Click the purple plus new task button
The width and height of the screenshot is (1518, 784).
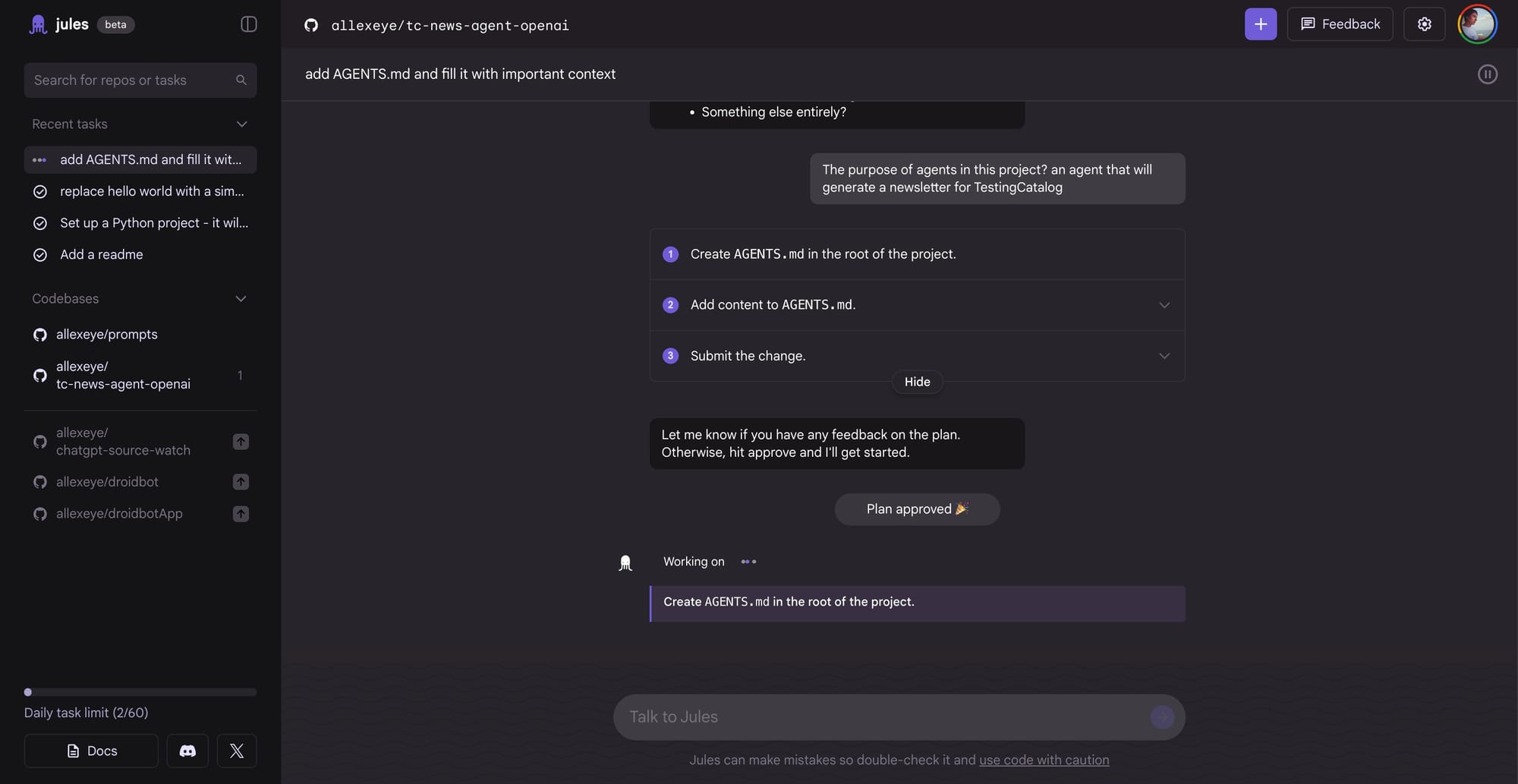1260,24
